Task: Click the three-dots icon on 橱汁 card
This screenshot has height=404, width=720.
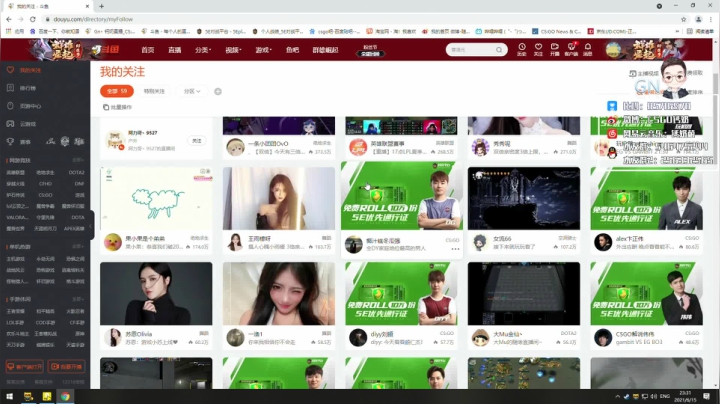Action: coord(455,249)
